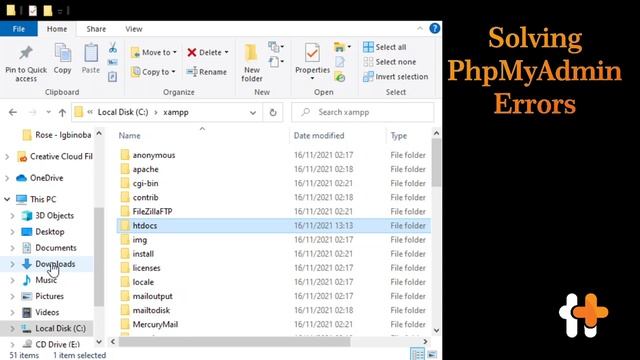Switch to the Home tab
640x360 pixels.
57,29
